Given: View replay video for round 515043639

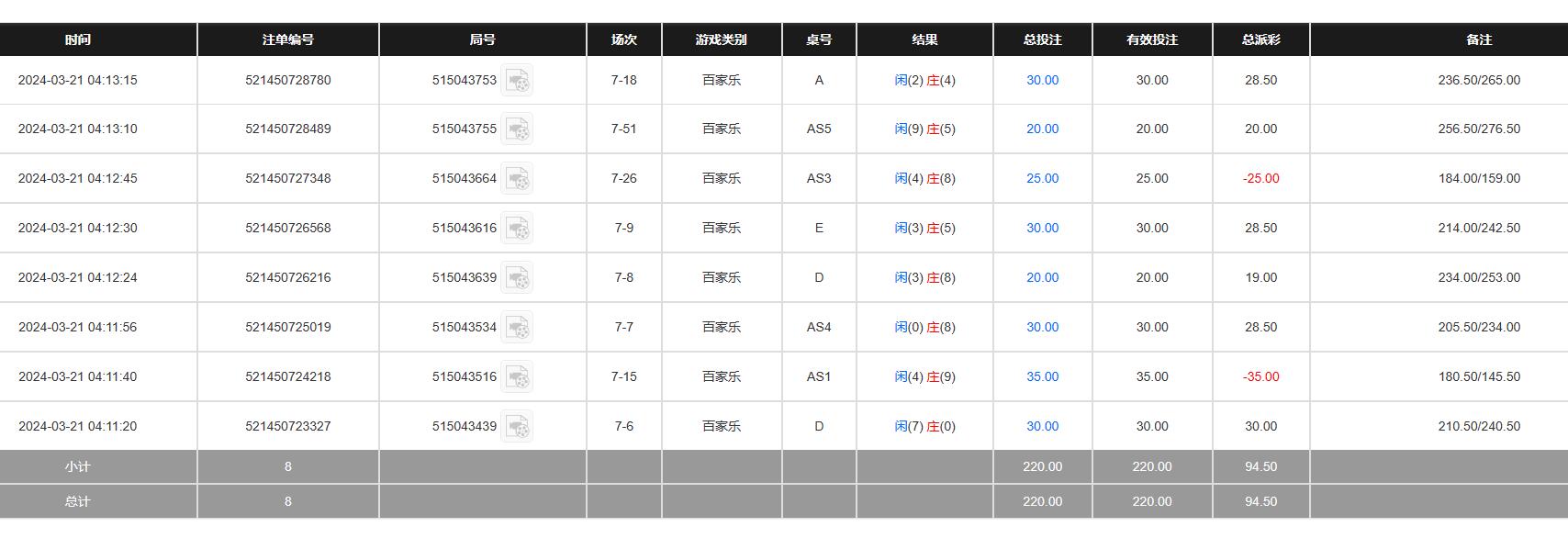Looking at the screenshot, I should click(517, 278).
